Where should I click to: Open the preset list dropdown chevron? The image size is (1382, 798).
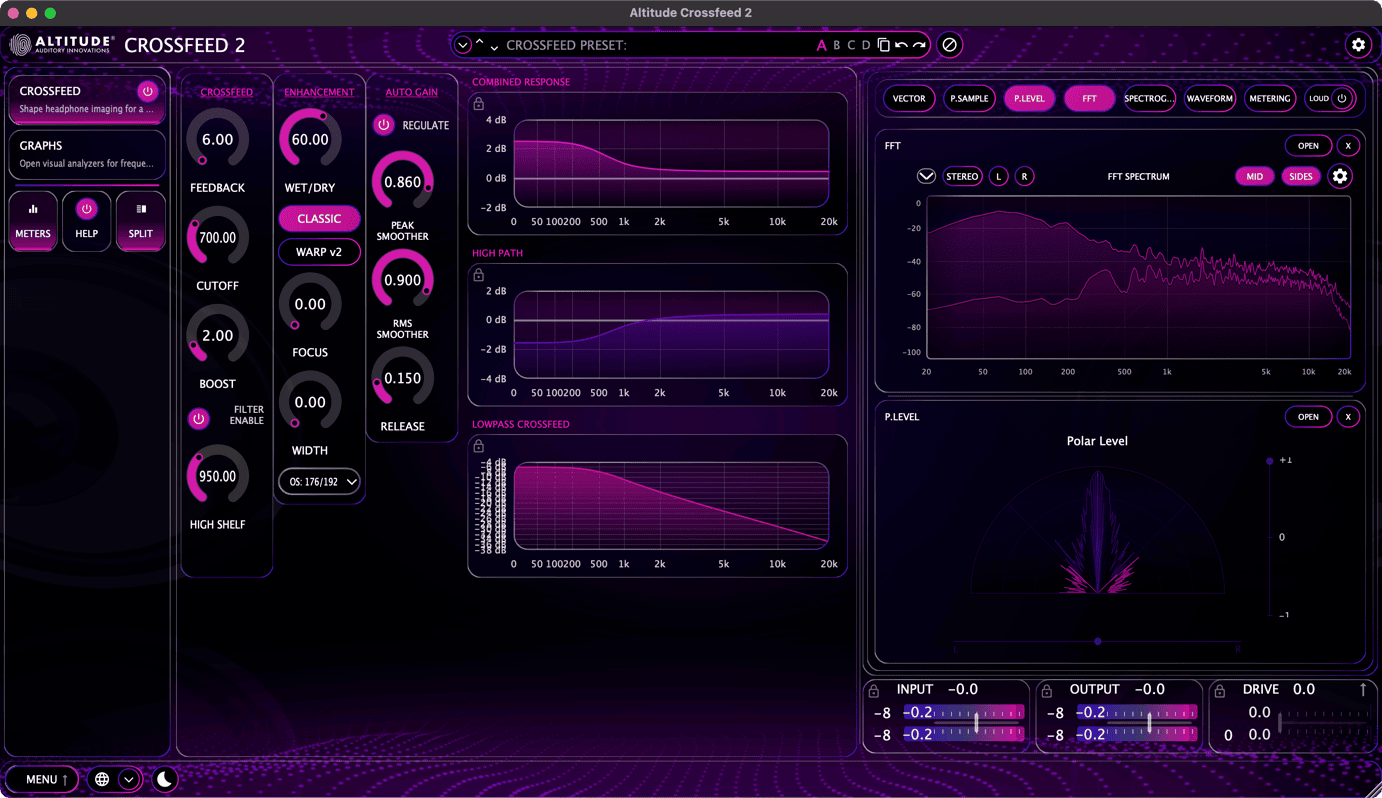point(462,45)
